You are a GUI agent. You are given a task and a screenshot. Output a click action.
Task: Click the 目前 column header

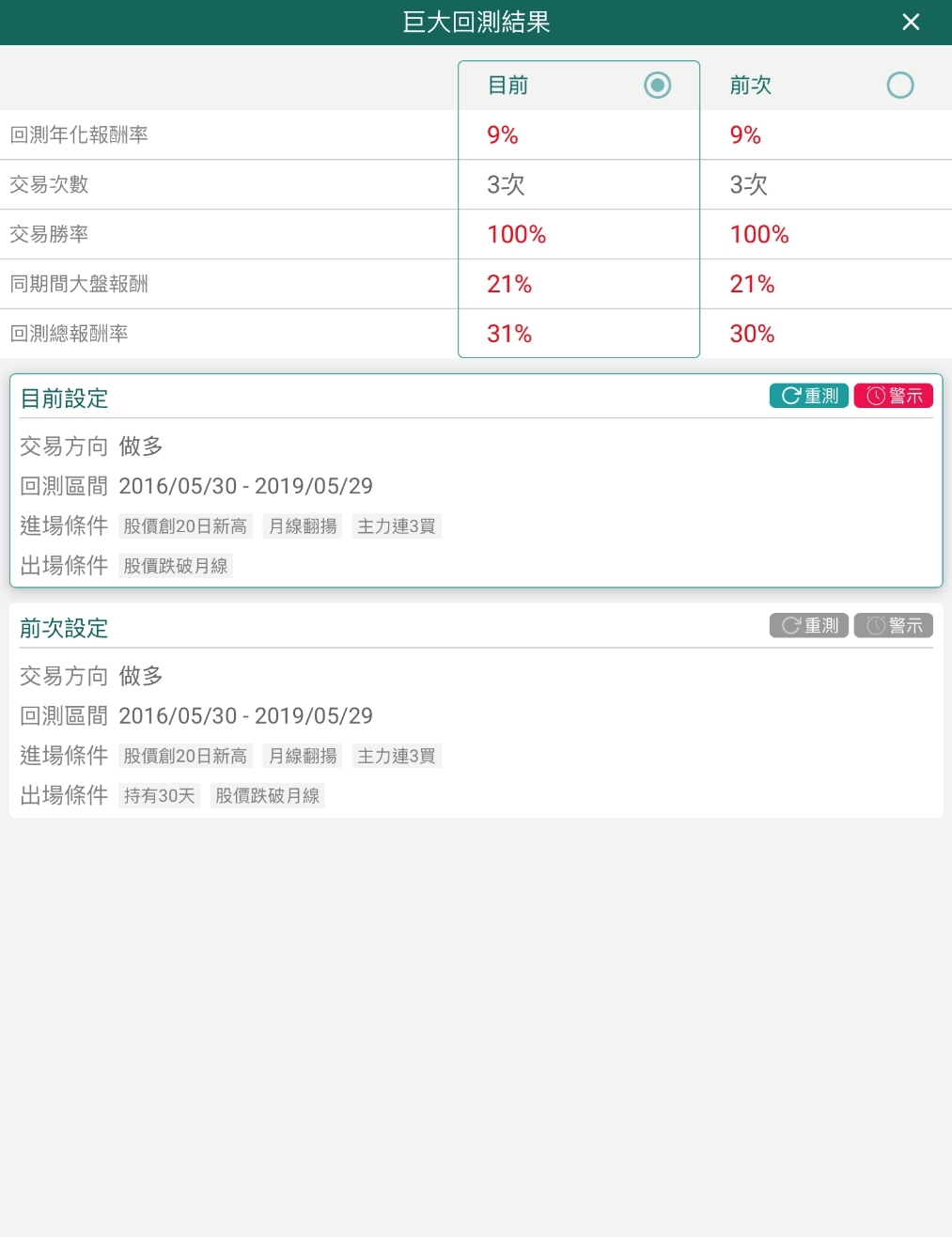tap(507, 85)
